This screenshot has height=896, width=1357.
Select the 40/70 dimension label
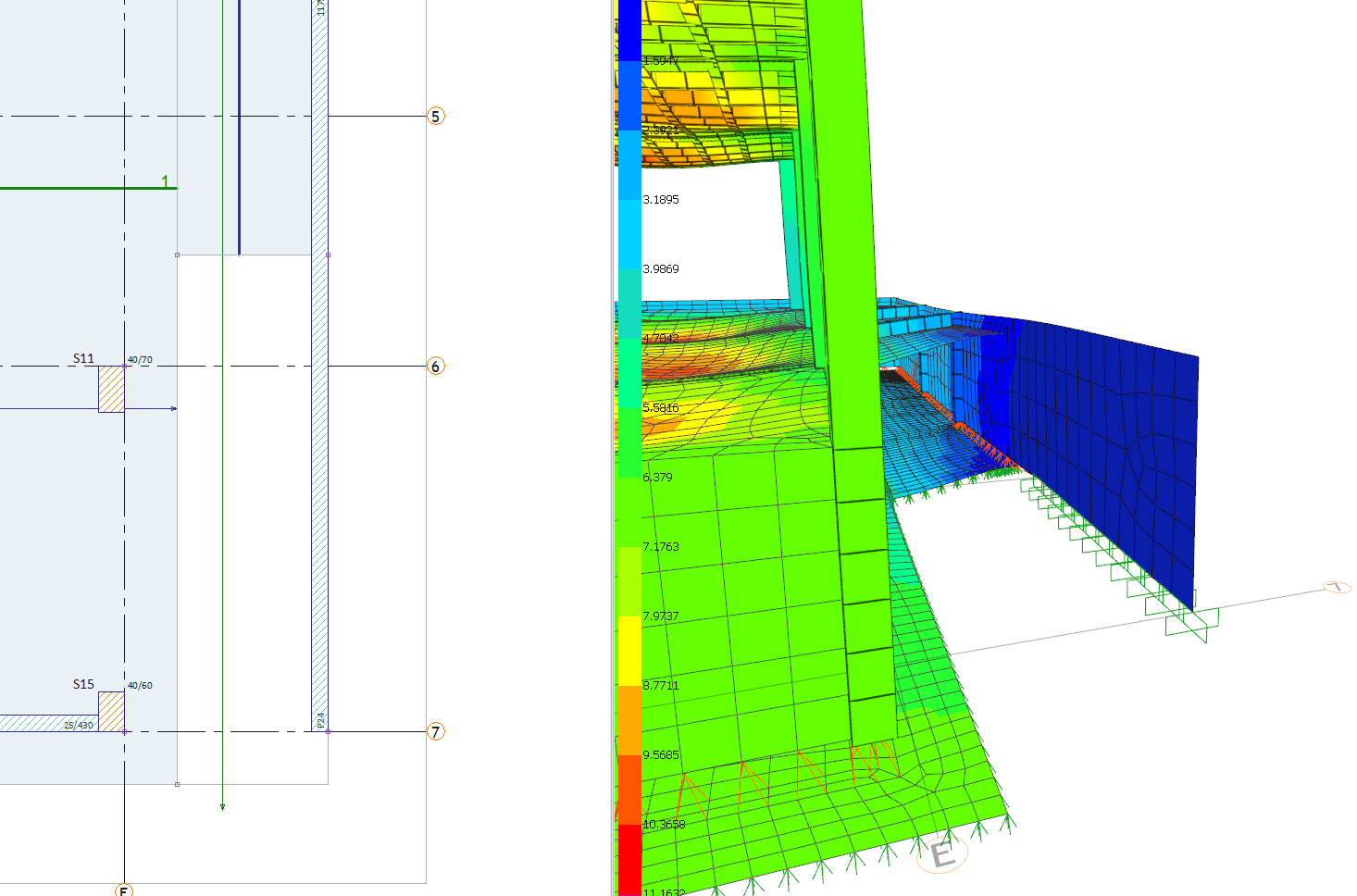pyautogui.click(x=140, y=360)
